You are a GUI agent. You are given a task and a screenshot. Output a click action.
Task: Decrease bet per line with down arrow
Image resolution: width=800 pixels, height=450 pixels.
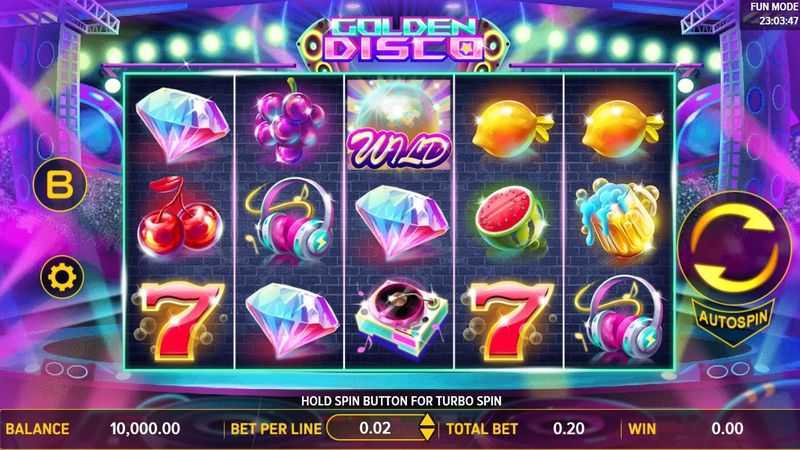point(427,434)
